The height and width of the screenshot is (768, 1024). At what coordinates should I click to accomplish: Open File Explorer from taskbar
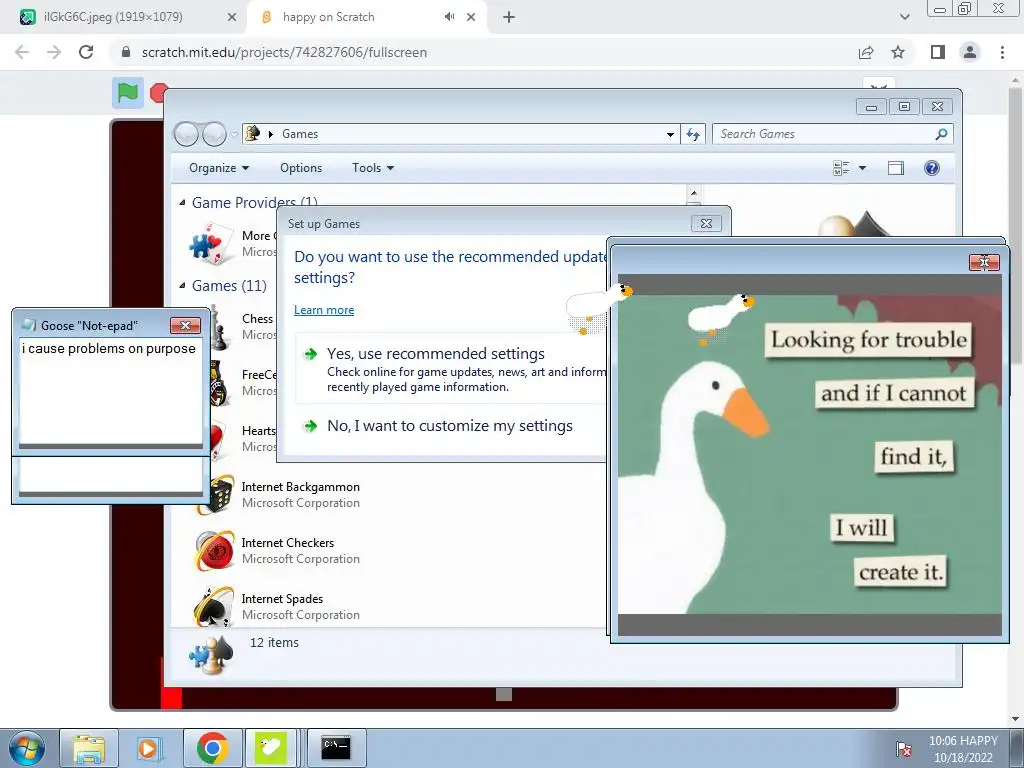pos(89,748)
